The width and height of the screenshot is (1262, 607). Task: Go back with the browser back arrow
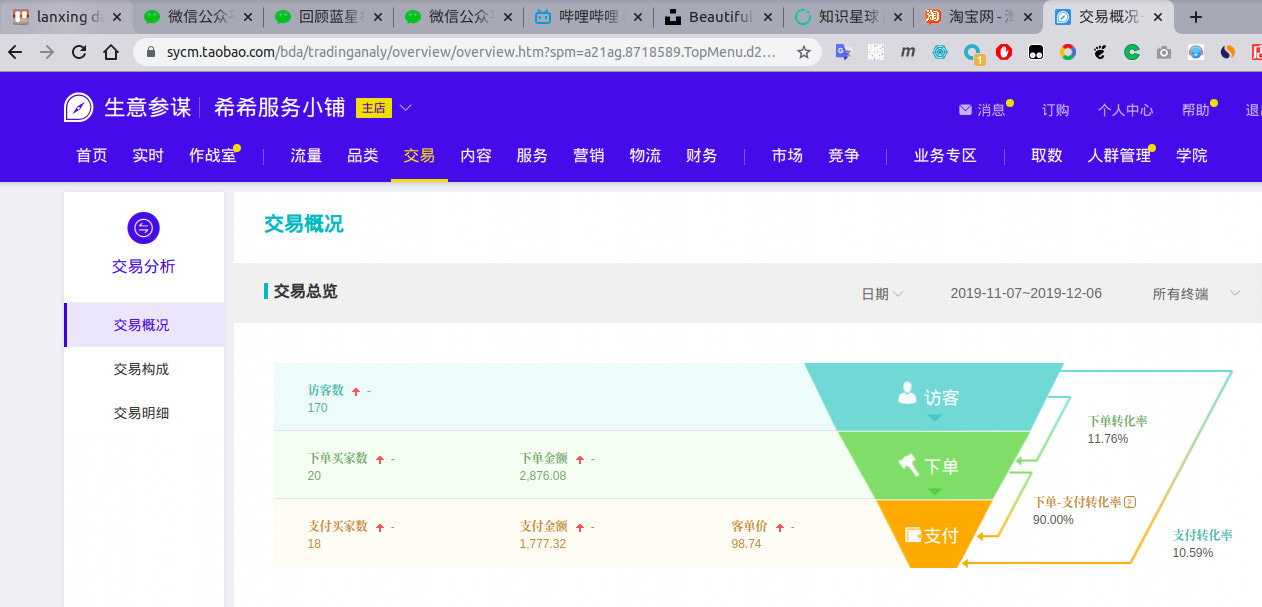(15, 52)
